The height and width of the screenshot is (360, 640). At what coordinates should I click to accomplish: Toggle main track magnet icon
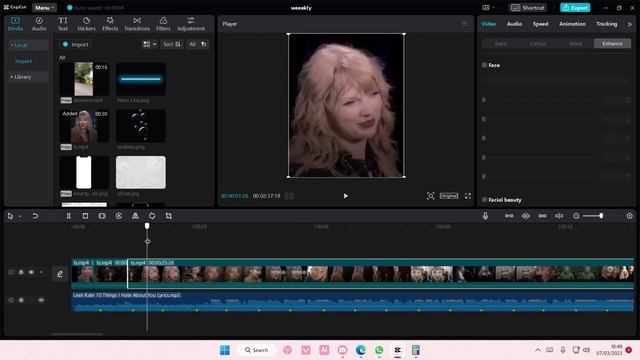click(509, 216)
